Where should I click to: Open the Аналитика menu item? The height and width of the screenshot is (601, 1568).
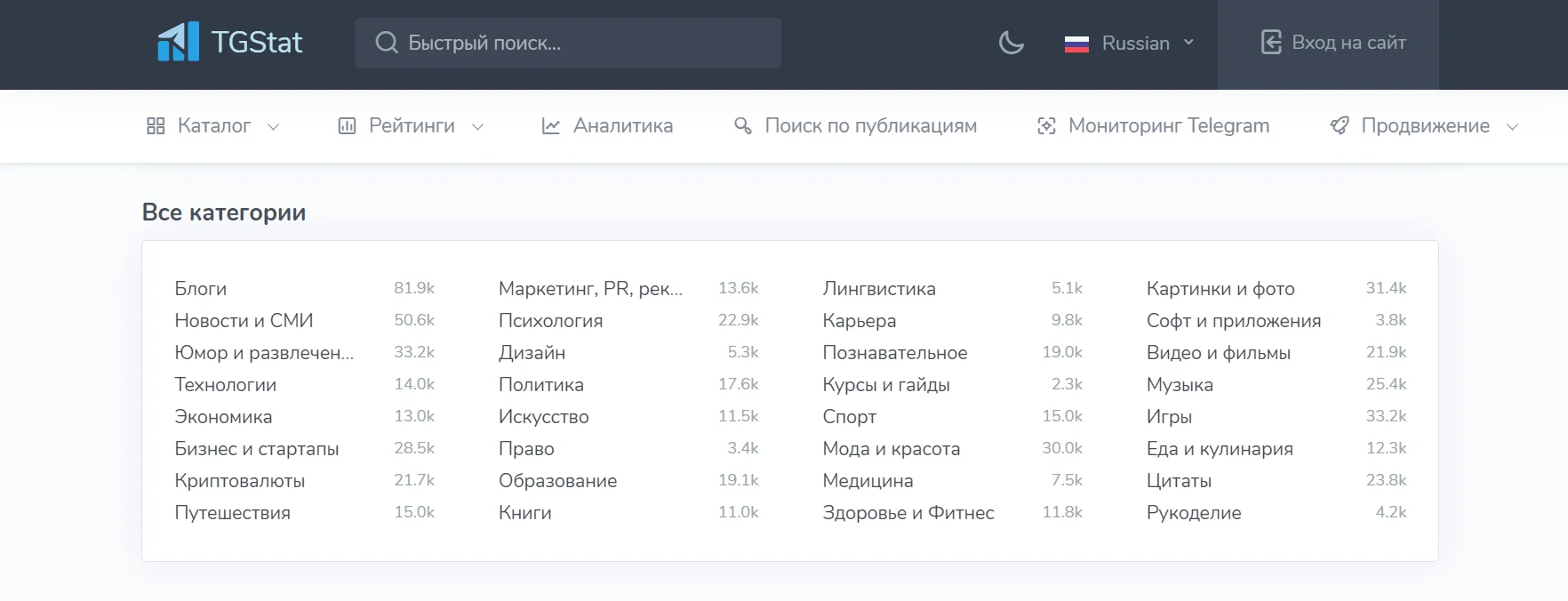pyautogui.click(x=622, y=126)
